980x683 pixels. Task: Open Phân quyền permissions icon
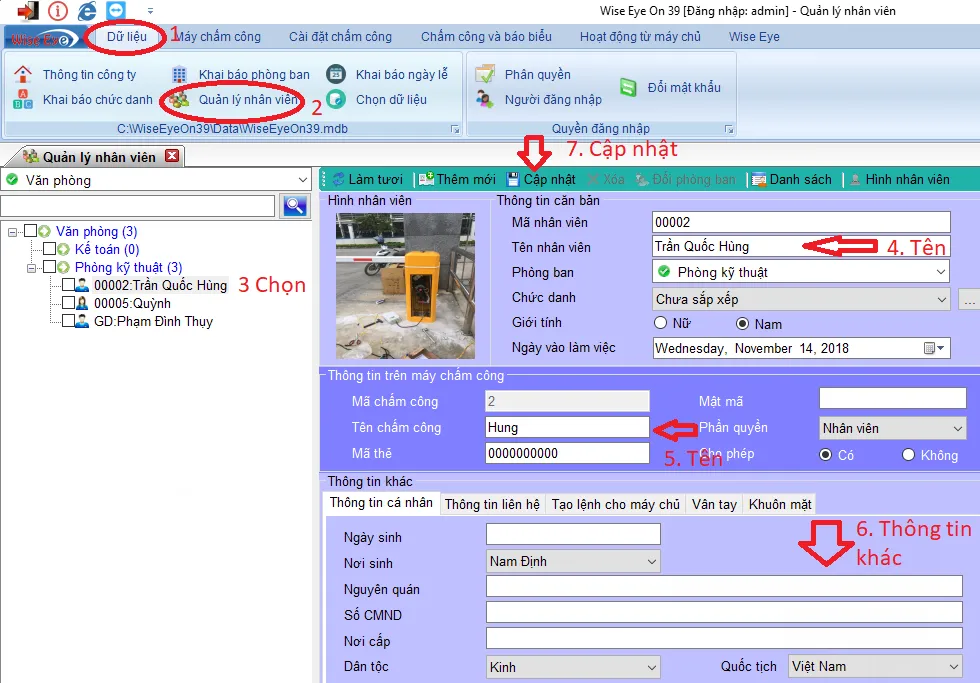coord(485,75)
